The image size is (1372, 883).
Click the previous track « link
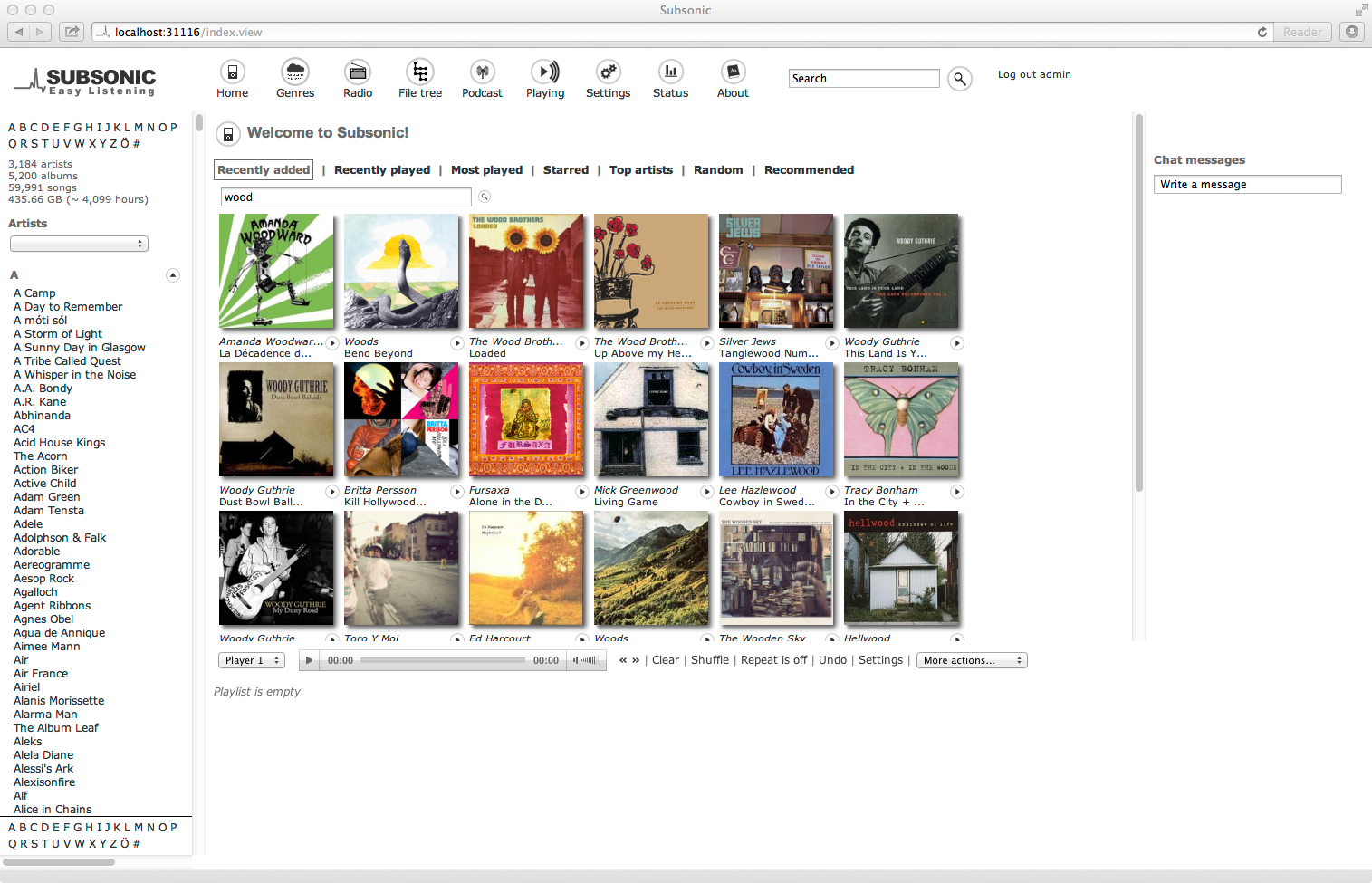pyautogui.click(x=623, y=660)
